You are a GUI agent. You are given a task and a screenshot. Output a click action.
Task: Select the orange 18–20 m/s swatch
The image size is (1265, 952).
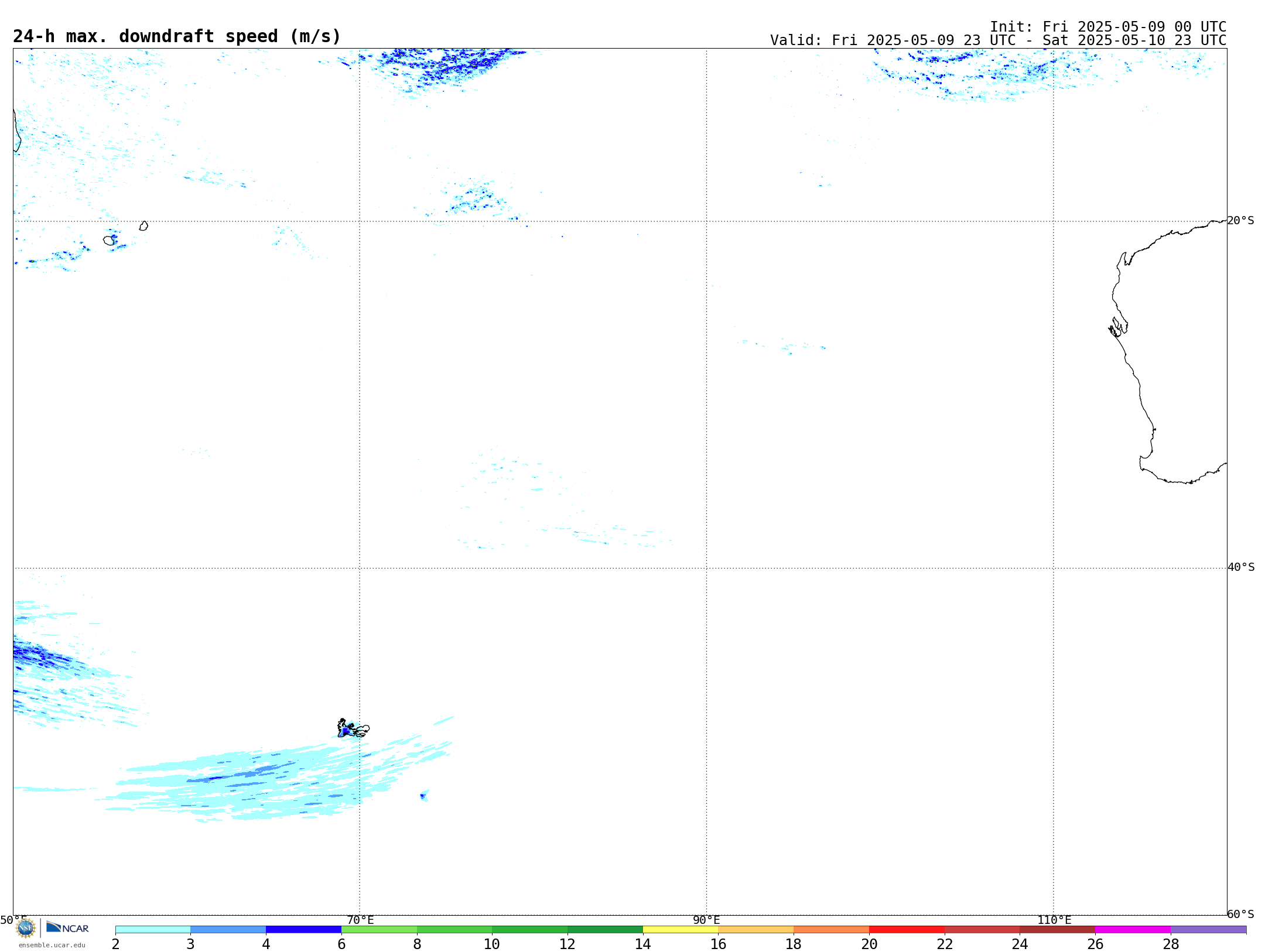[x=831, y=930]
